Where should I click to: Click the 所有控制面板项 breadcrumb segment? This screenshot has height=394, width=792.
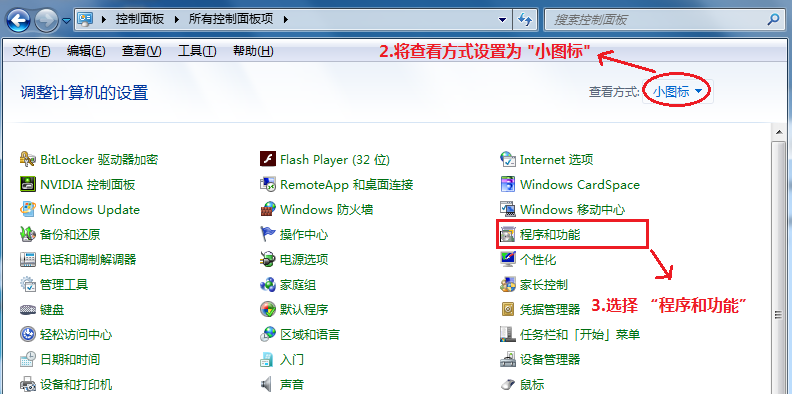pos(231,20)
